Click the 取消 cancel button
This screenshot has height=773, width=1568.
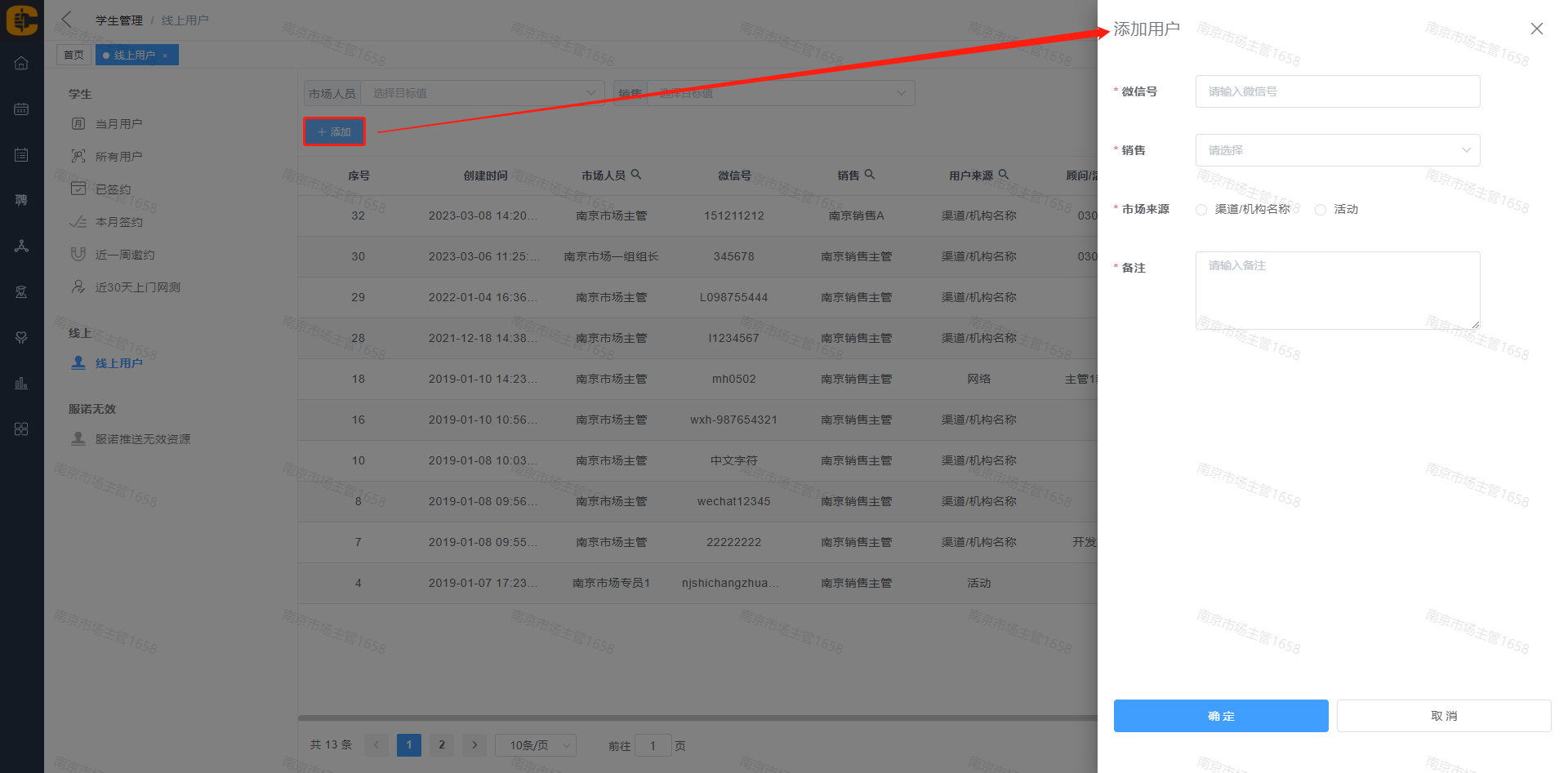(x=1443, y=716)
